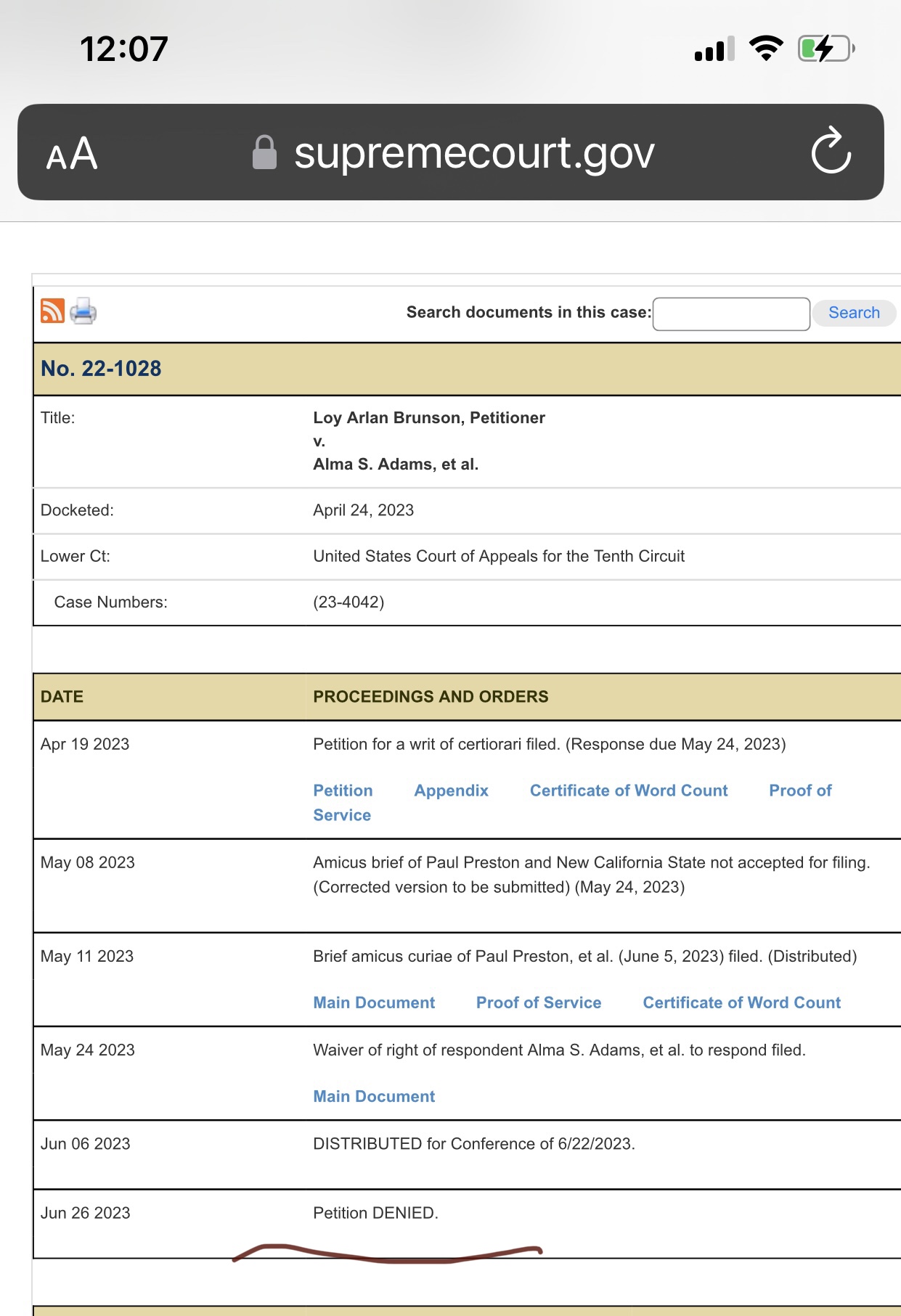Tap the RSS feed icon
Screen dimensions: 901x1316
[x=52, y=311]
